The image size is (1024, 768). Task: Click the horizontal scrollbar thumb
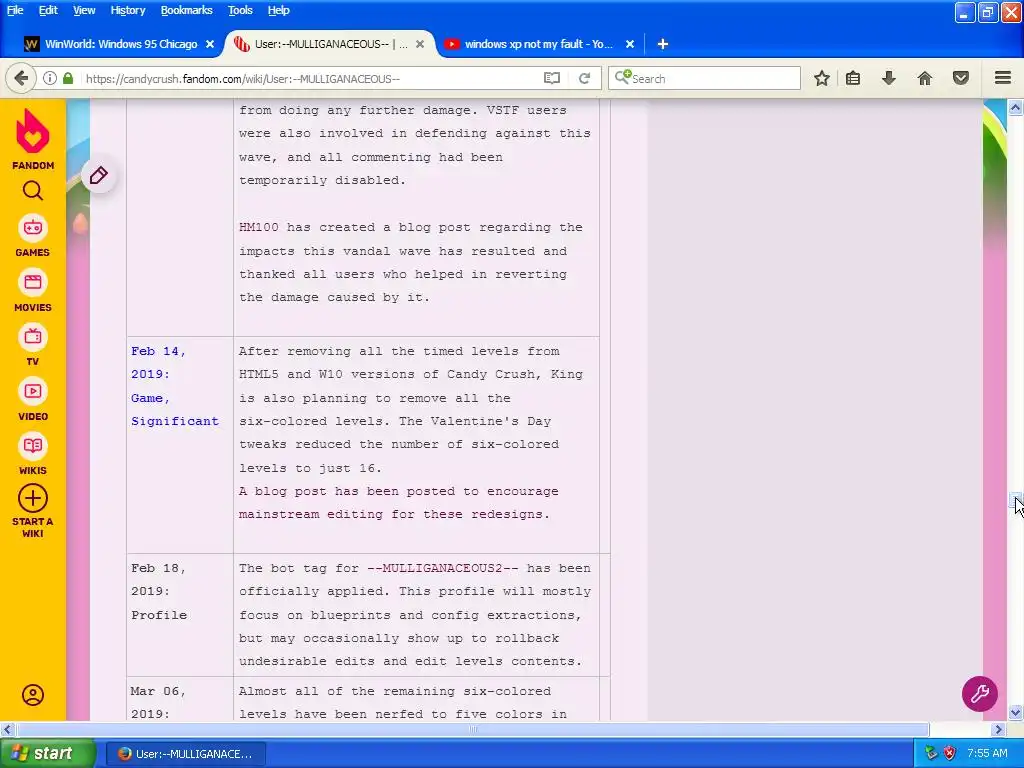(x=472, y=729)
